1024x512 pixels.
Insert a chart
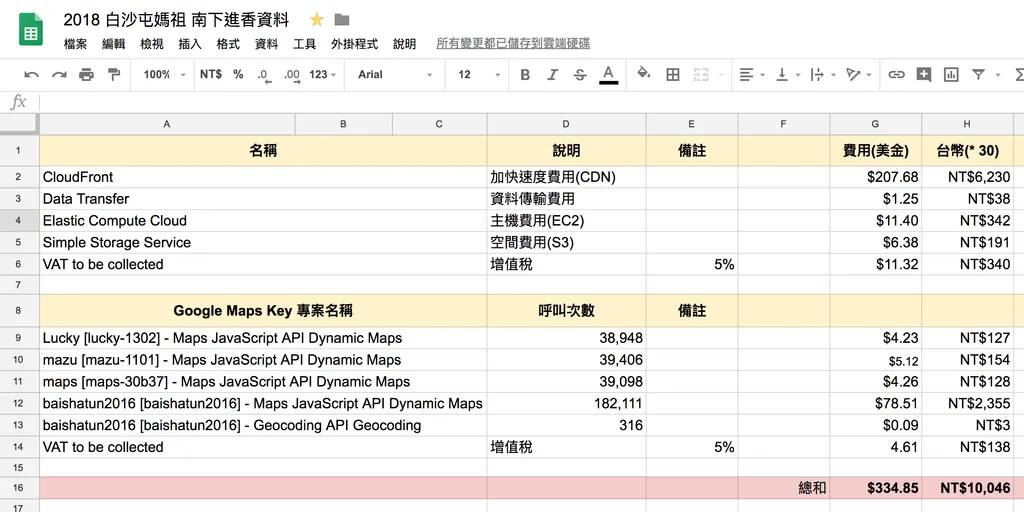coord(951,74)
